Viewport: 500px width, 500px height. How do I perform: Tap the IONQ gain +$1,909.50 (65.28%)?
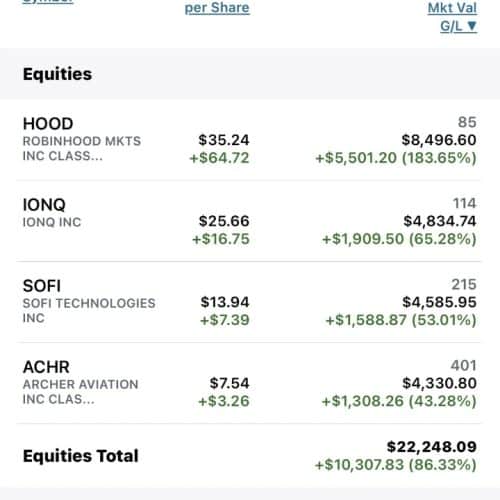pyautogui.click(x=399, y=239)
